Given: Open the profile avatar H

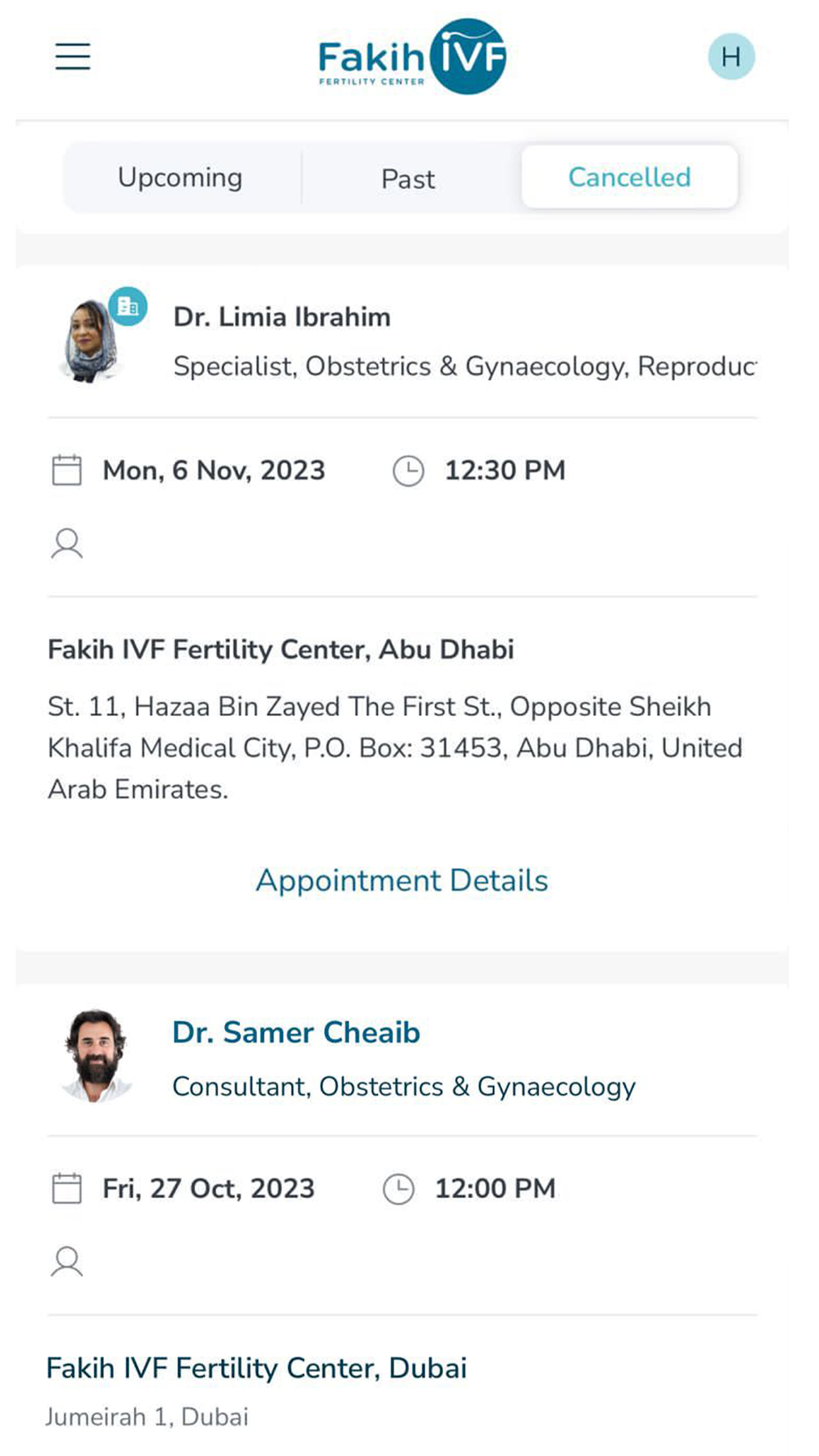Looking at the screenshot, I should [x=731, y=57].
